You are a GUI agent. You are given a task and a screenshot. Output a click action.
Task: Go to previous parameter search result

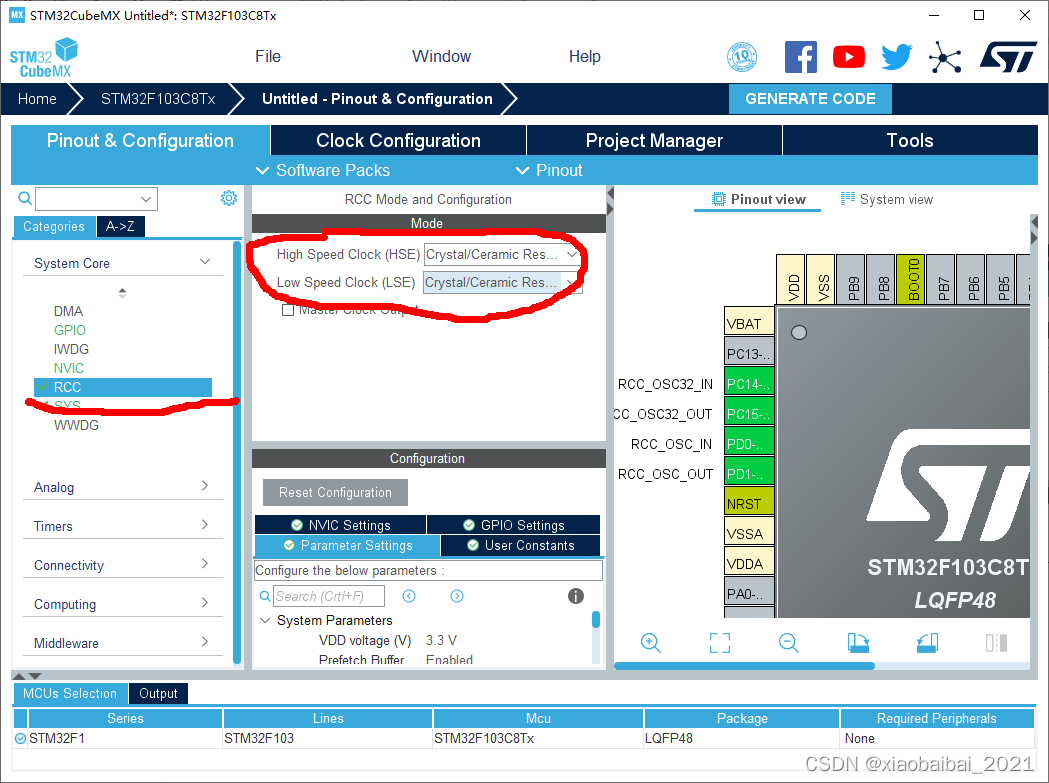click(x=409, y=596)
